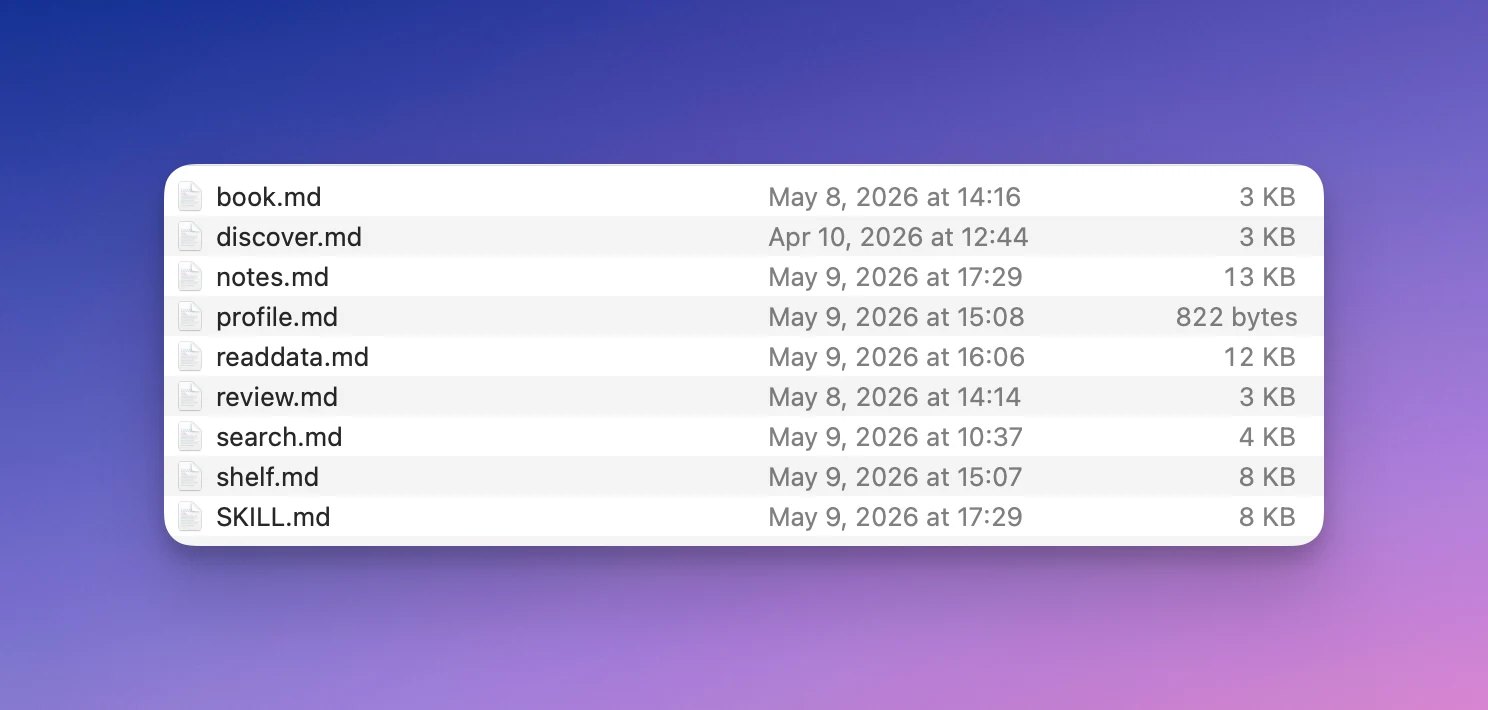Click the SKILL.md document icon

pos(190,517)
